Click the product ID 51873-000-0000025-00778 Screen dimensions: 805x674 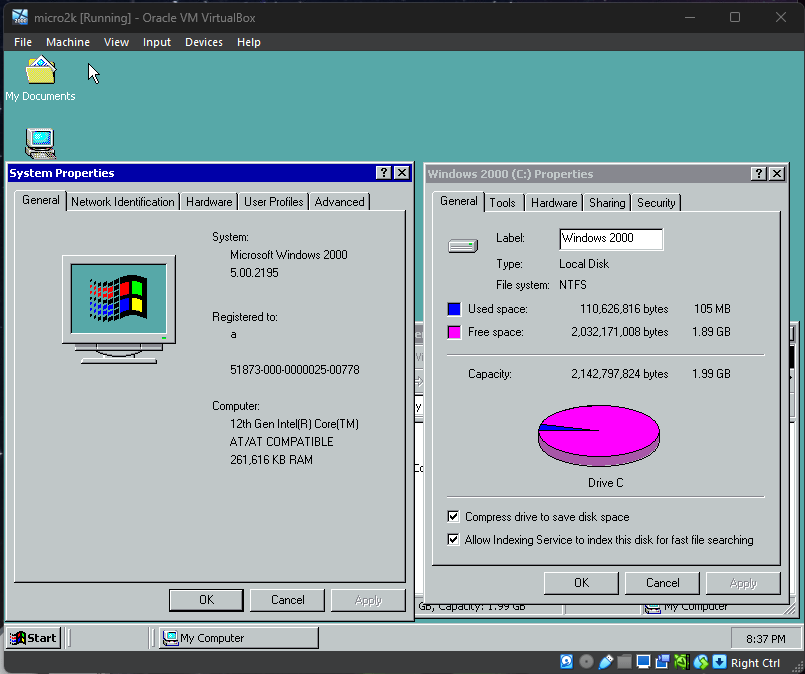295,370
